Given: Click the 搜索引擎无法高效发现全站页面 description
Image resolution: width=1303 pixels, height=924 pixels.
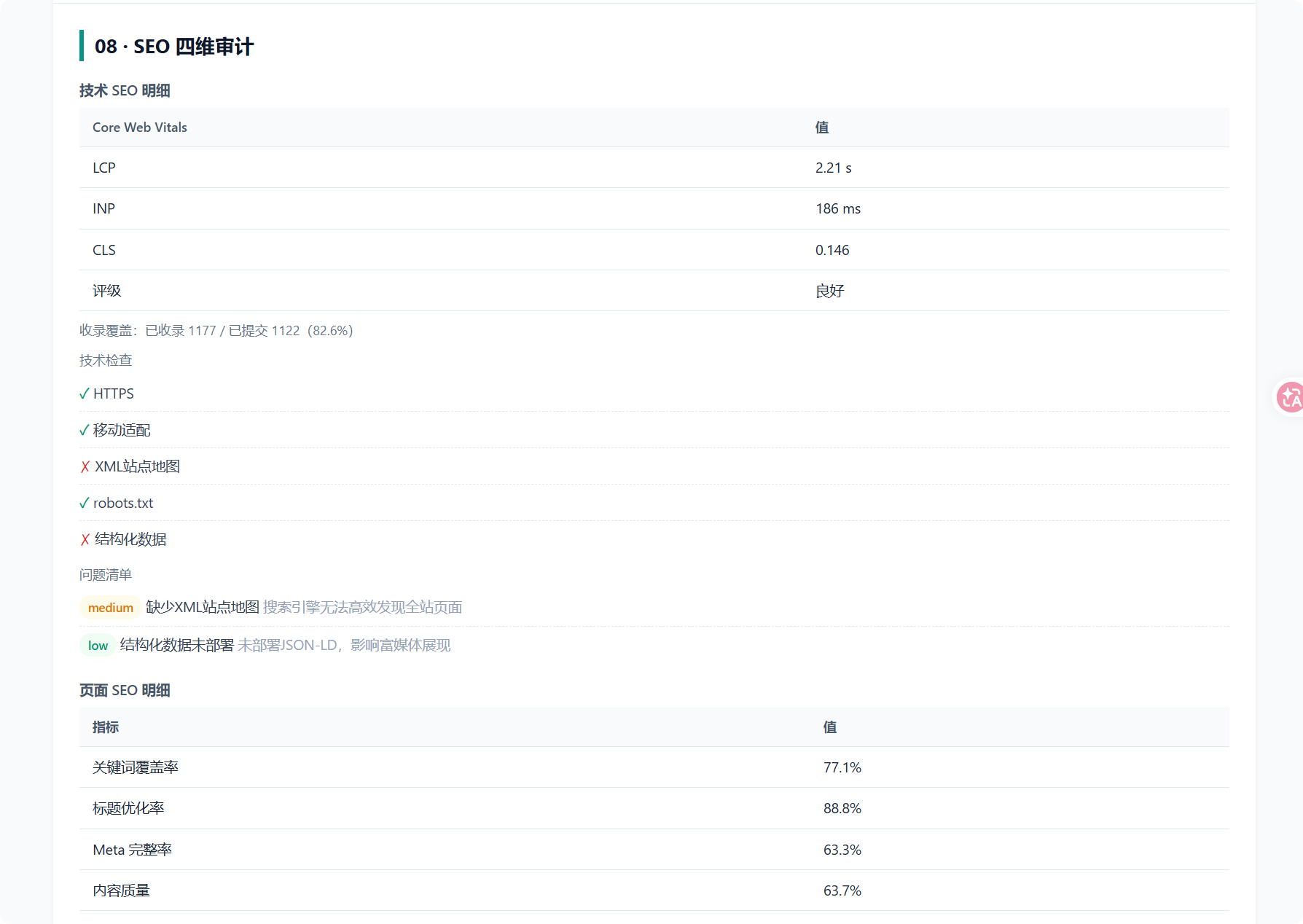Looking at the screenshot, I should pyautogui.click(x=362, y=607).
